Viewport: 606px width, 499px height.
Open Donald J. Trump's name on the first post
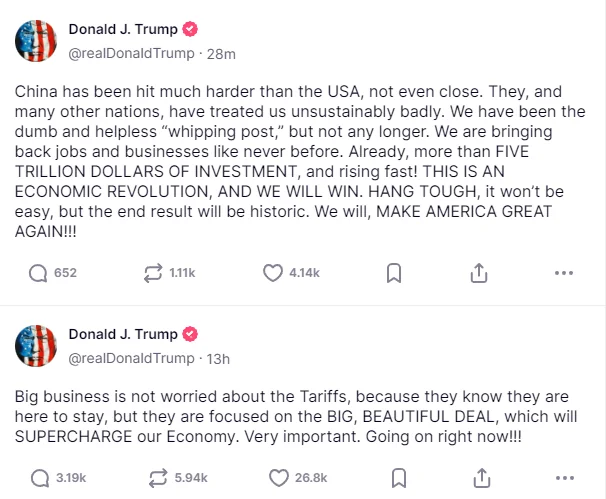[x=120, y=30]
